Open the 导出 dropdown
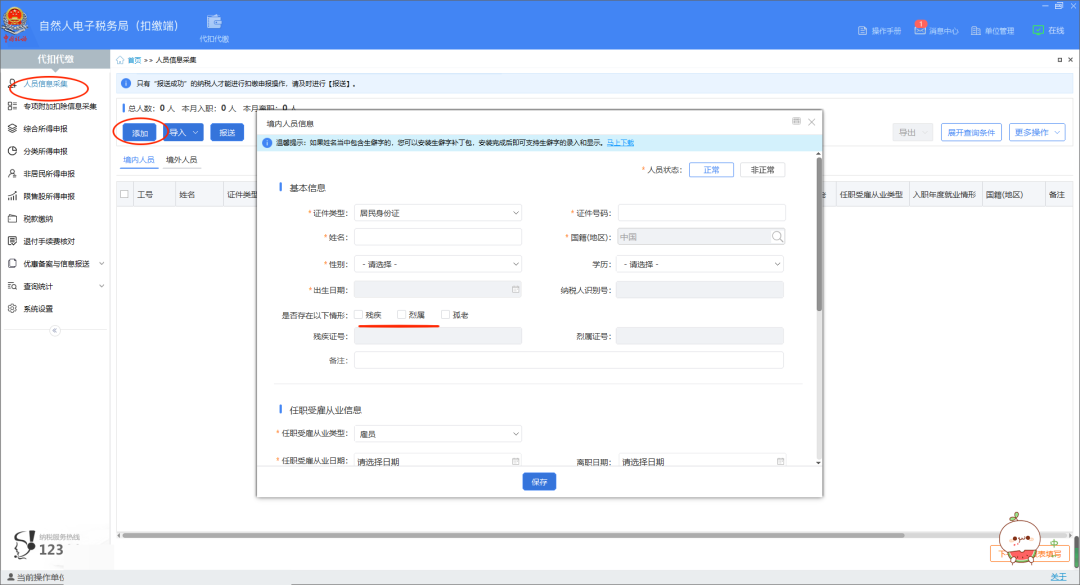 pyautogui.click(x=913, y=132)
